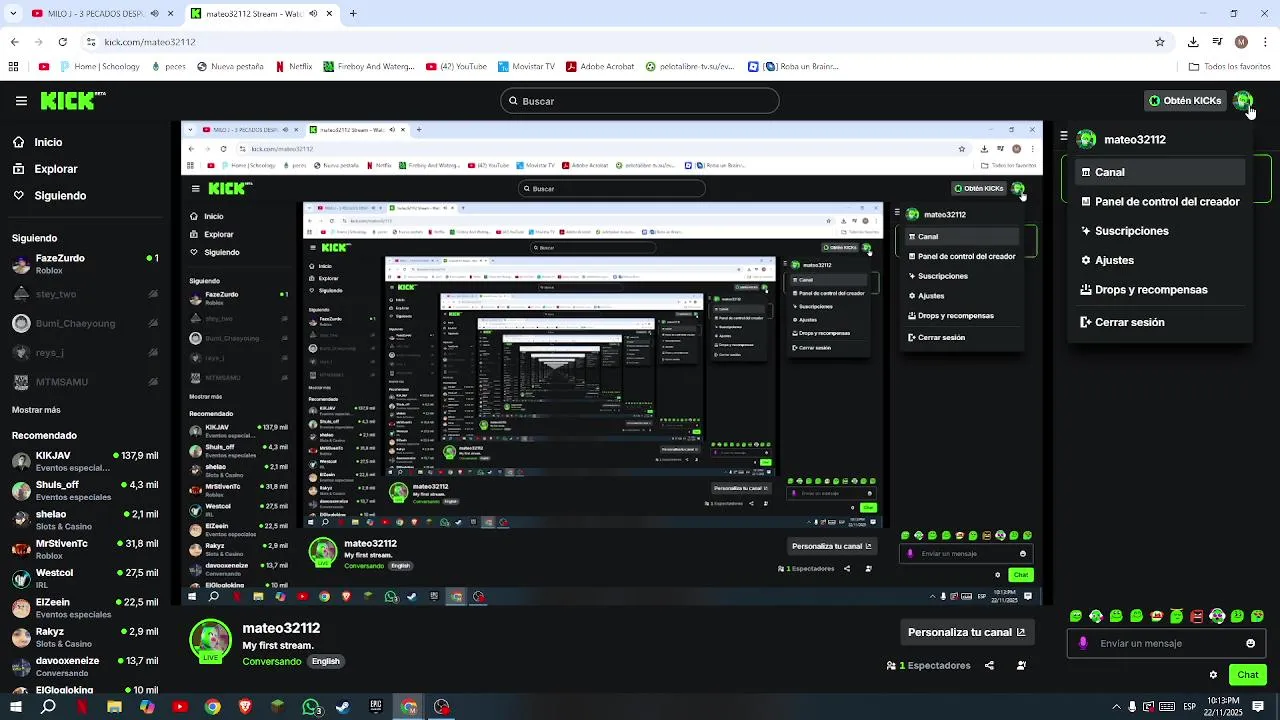Click the Windows Start button
This screenshot has width=1280, height=720.
click(x=15, y=707)
